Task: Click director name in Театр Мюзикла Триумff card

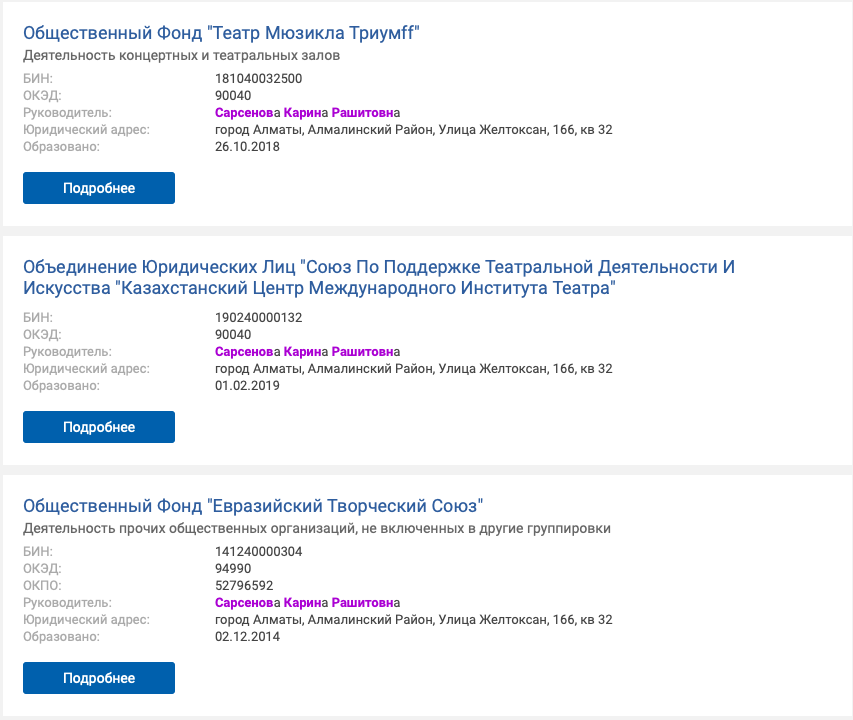Action: click(307, 113)
